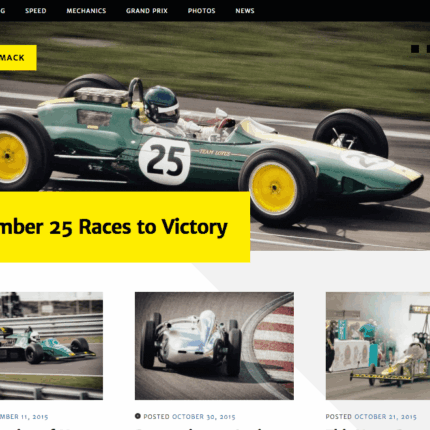Image resolution: width=430 pixels, height=430 pixels.
Task: Click the NEWS navigation link
Action: pos(245,11)
